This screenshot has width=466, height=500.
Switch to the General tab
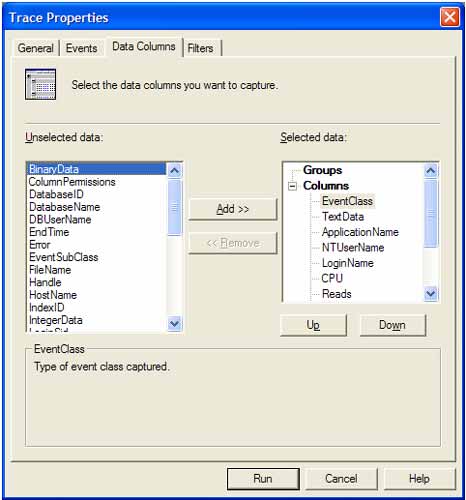pos(36,48)
